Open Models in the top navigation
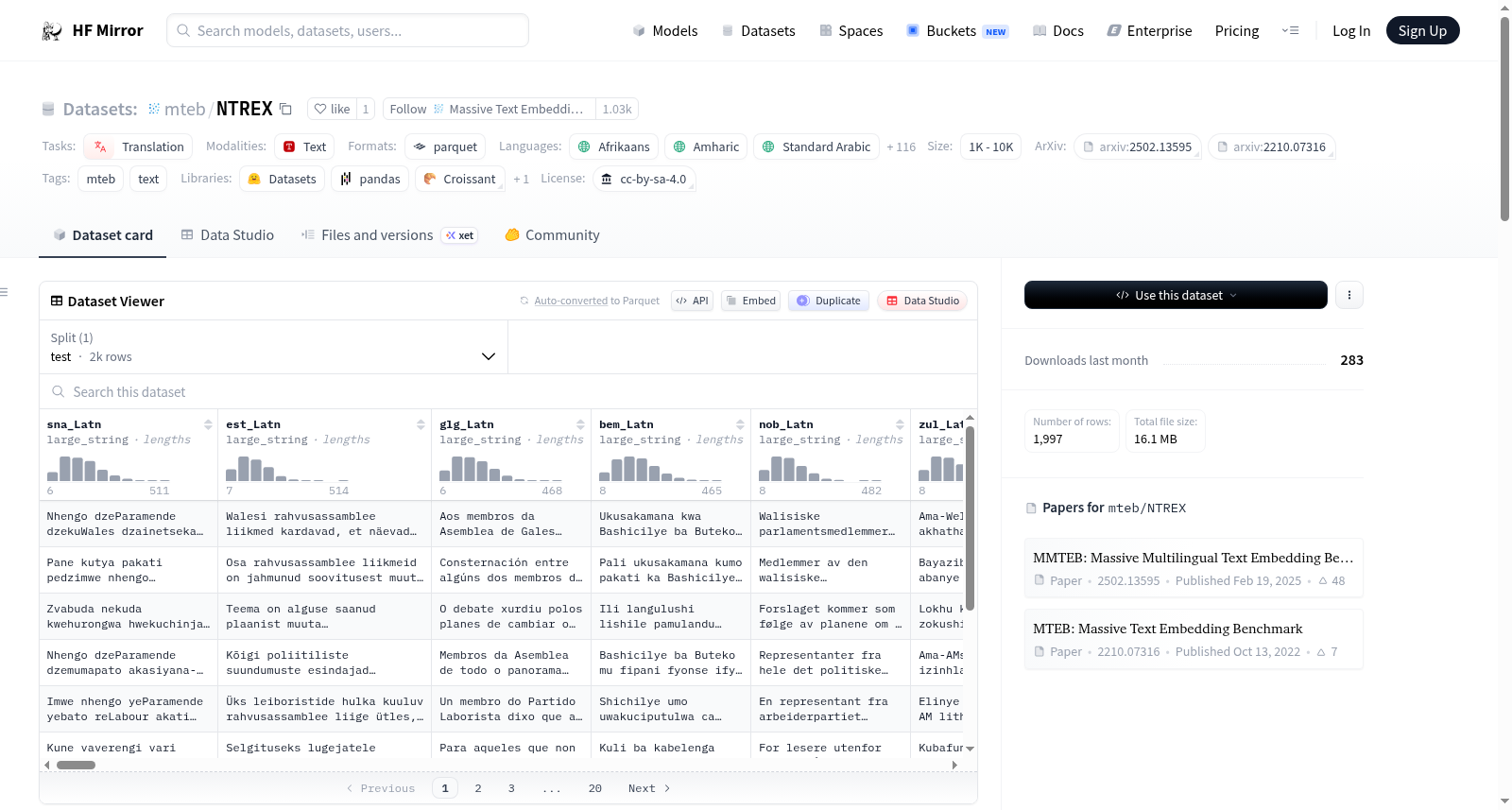Screen dimensions: 1512x810 (x=665, y=31)
